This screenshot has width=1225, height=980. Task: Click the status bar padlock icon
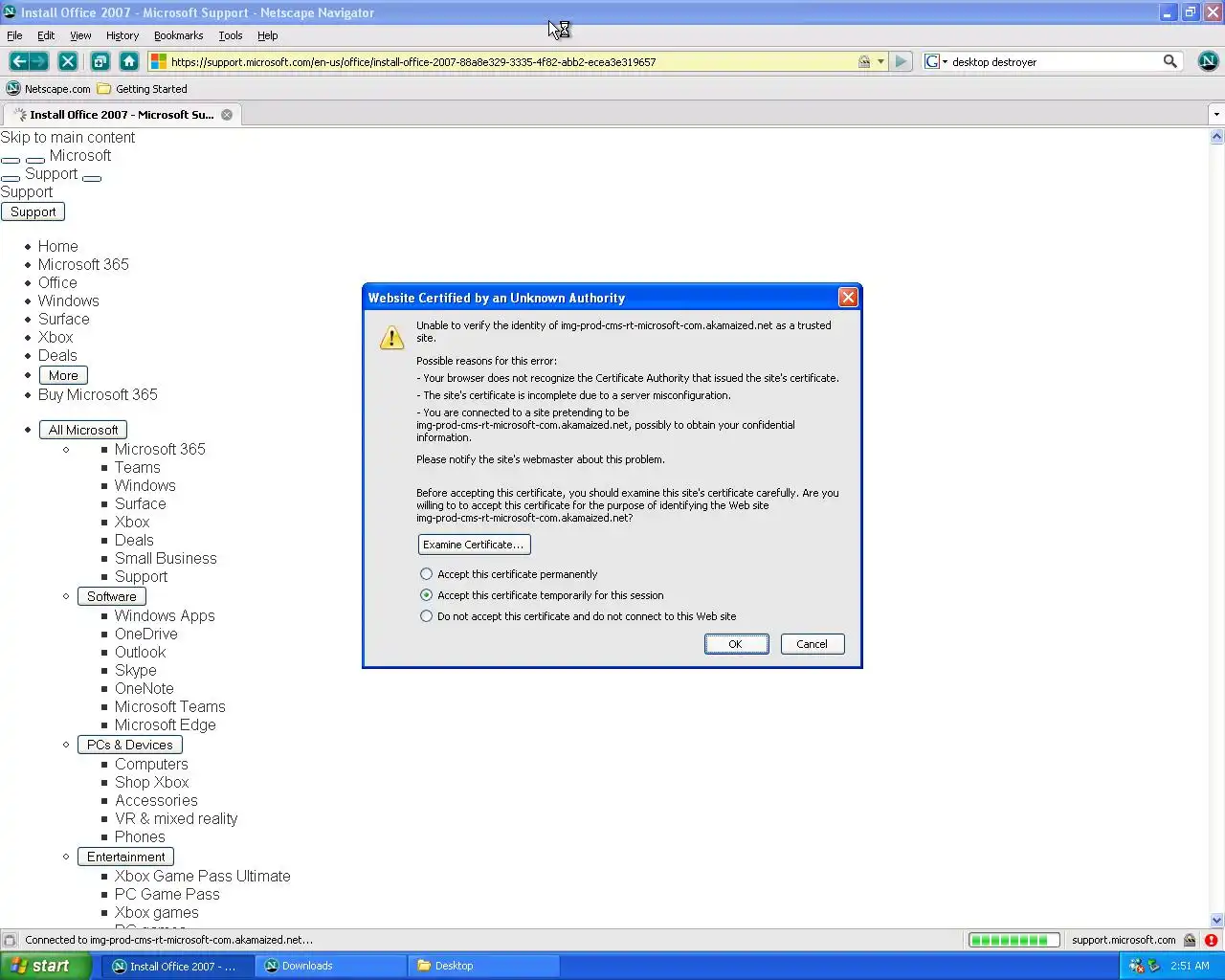1190,940
